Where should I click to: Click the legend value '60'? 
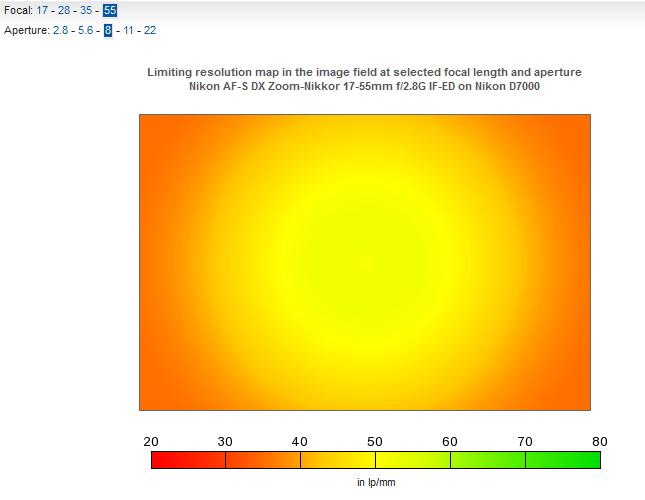450,442
